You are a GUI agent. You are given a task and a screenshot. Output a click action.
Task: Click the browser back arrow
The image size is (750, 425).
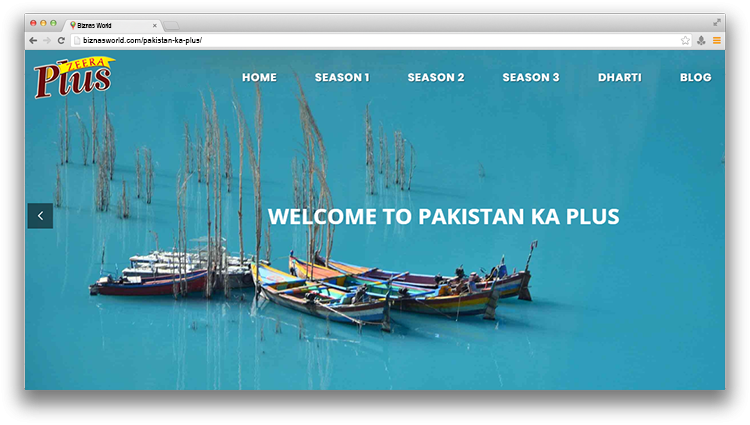pyautogui.click(x=33, y=40)
